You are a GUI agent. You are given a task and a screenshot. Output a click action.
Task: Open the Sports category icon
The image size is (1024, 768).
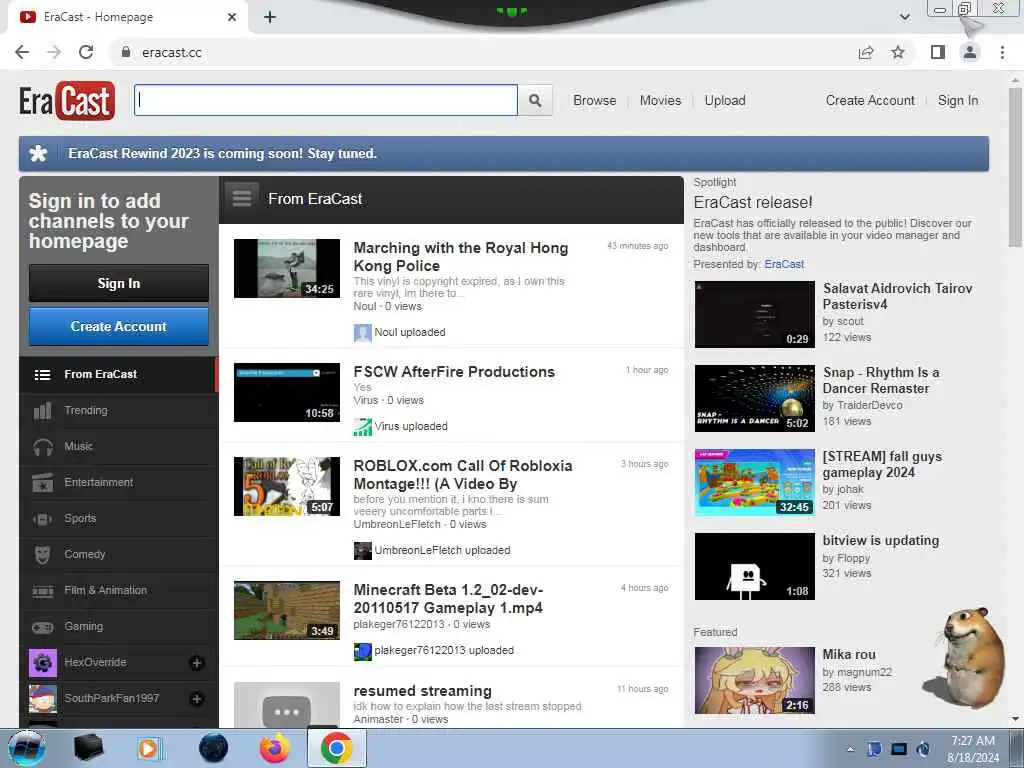click(42, 519)
